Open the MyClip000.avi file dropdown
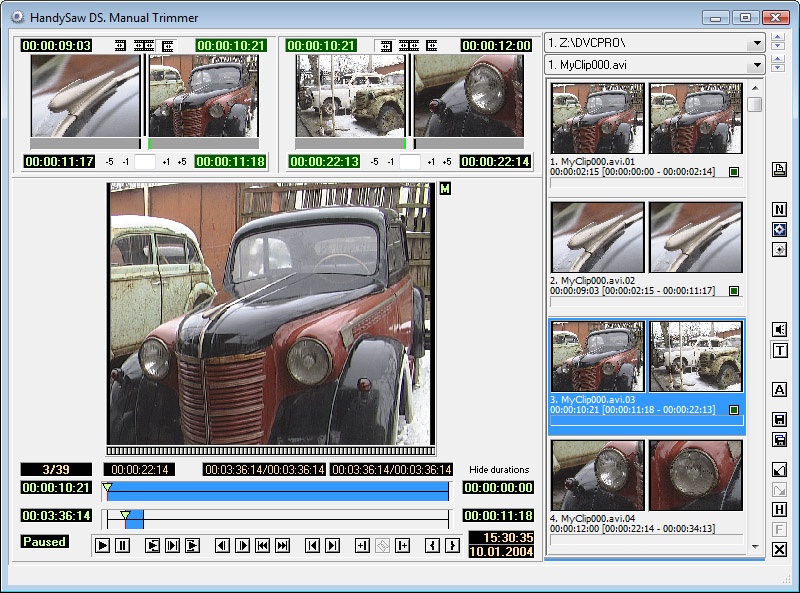Image resolution: width=800 pixels, height=593 pixels. pos(757,65)
